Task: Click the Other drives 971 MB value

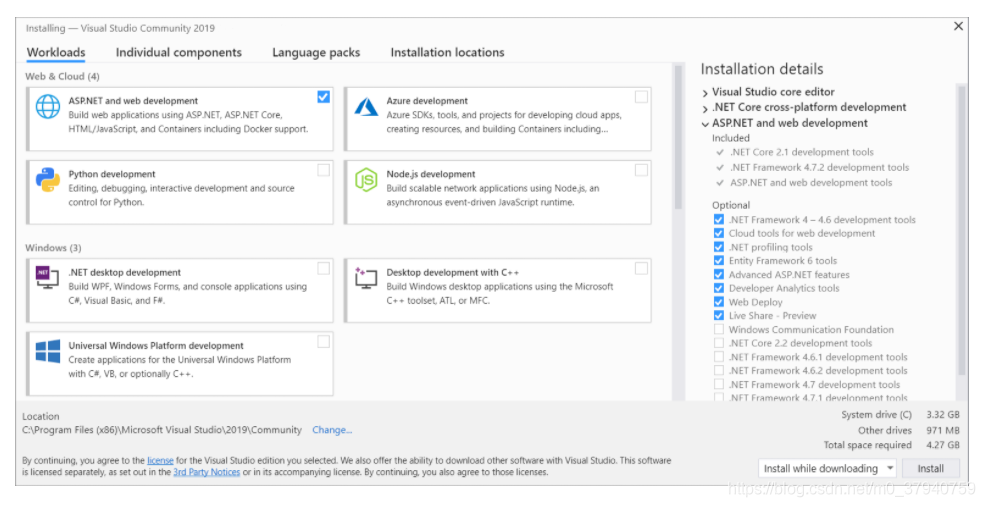Action: point(943,430)
